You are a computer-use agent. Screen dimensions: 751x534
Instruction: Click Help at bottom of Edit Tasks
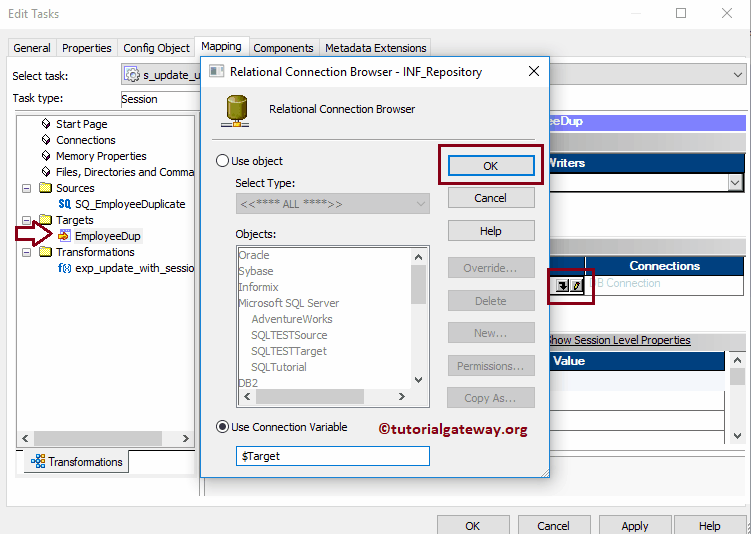709,525
